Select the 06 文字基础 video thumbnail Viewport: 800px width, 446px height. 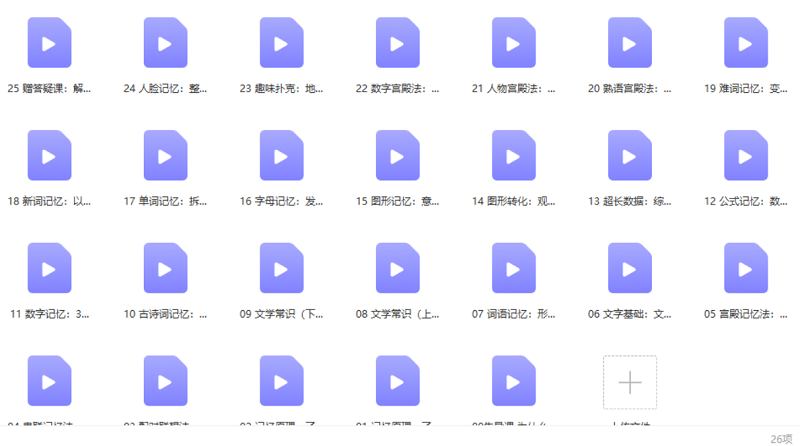[x=629, y=268]
